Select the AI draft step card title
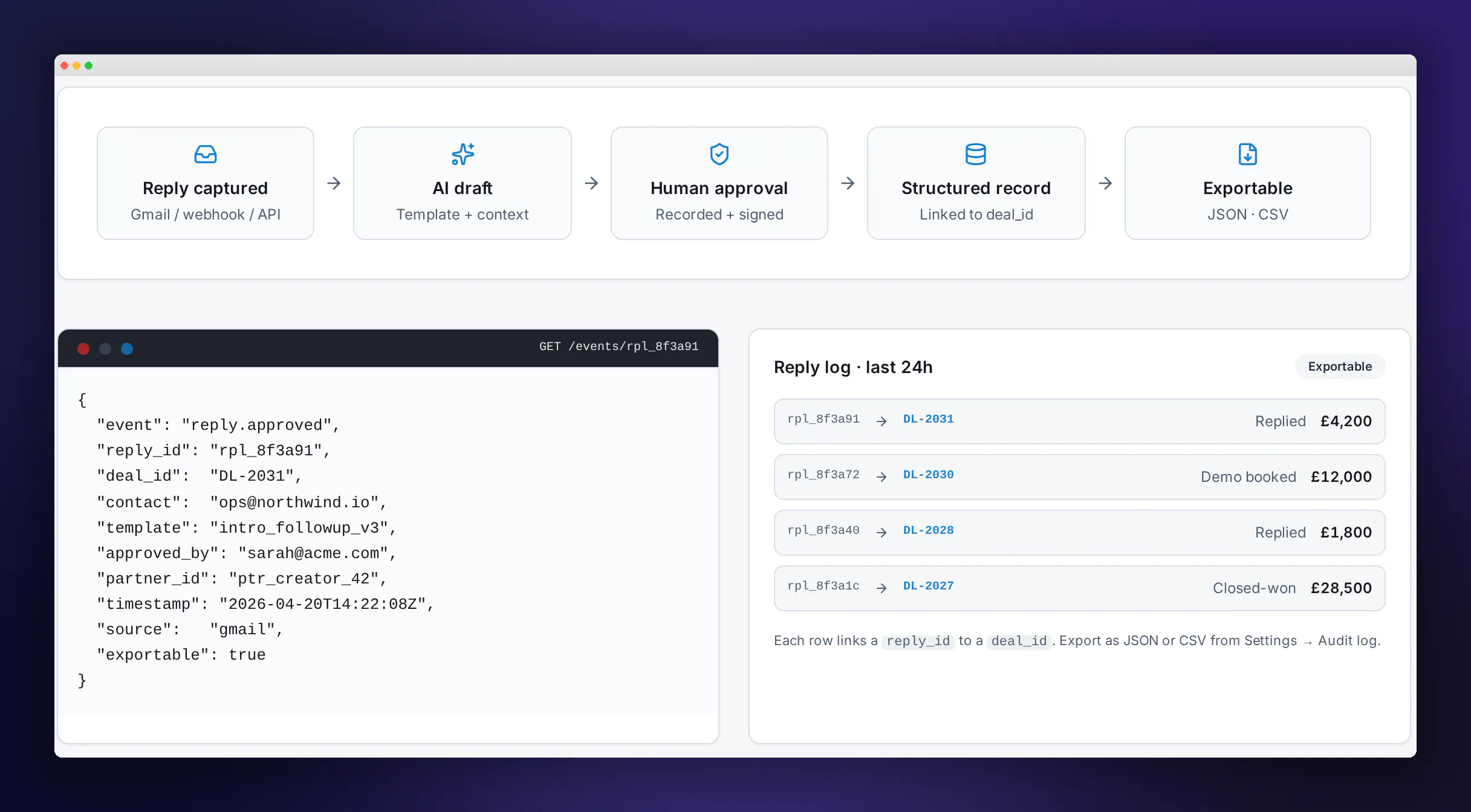1471x812 pixels. 463,188
